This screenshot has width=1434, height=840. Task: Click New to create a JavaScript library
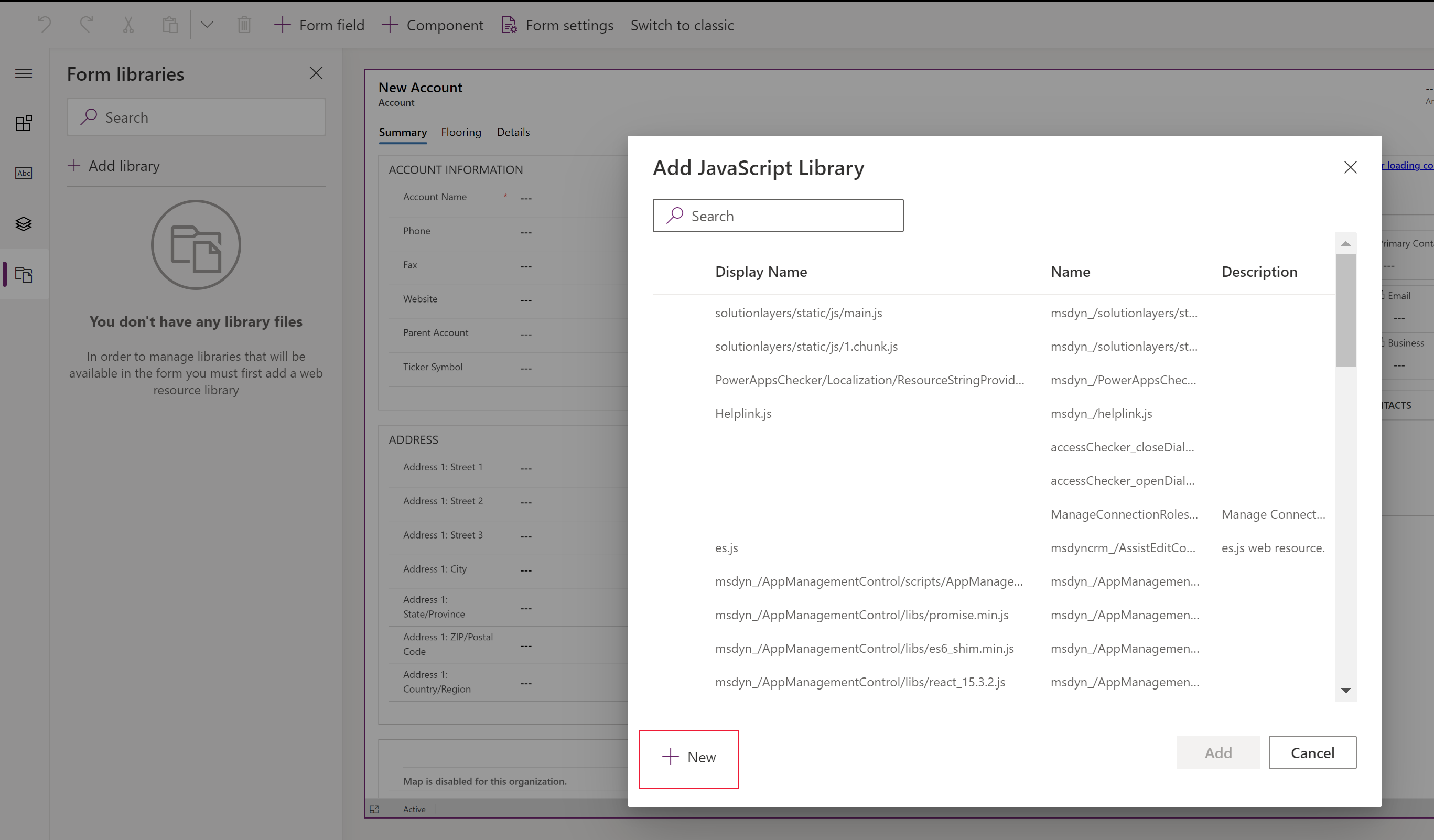pyautogui.click(x=689, y=758)
